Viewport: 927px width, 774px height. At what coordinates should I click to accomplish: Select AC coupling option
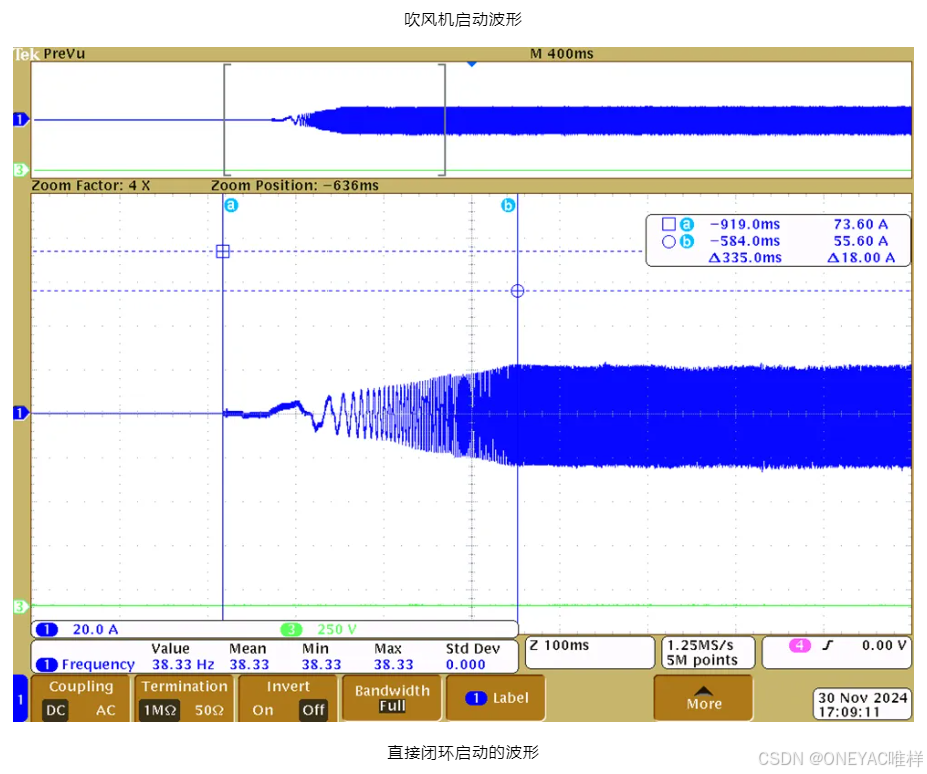[x=106, y=710]
